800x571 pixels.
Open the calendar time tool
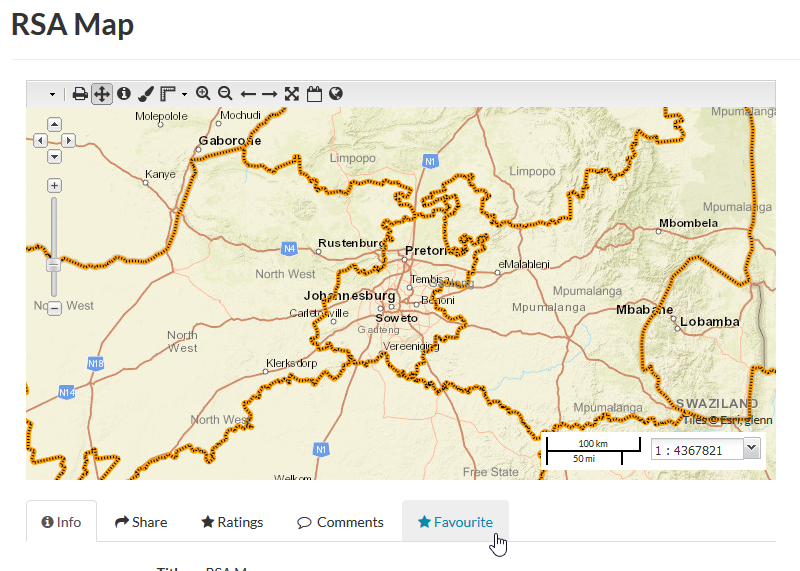click(314, 94)
